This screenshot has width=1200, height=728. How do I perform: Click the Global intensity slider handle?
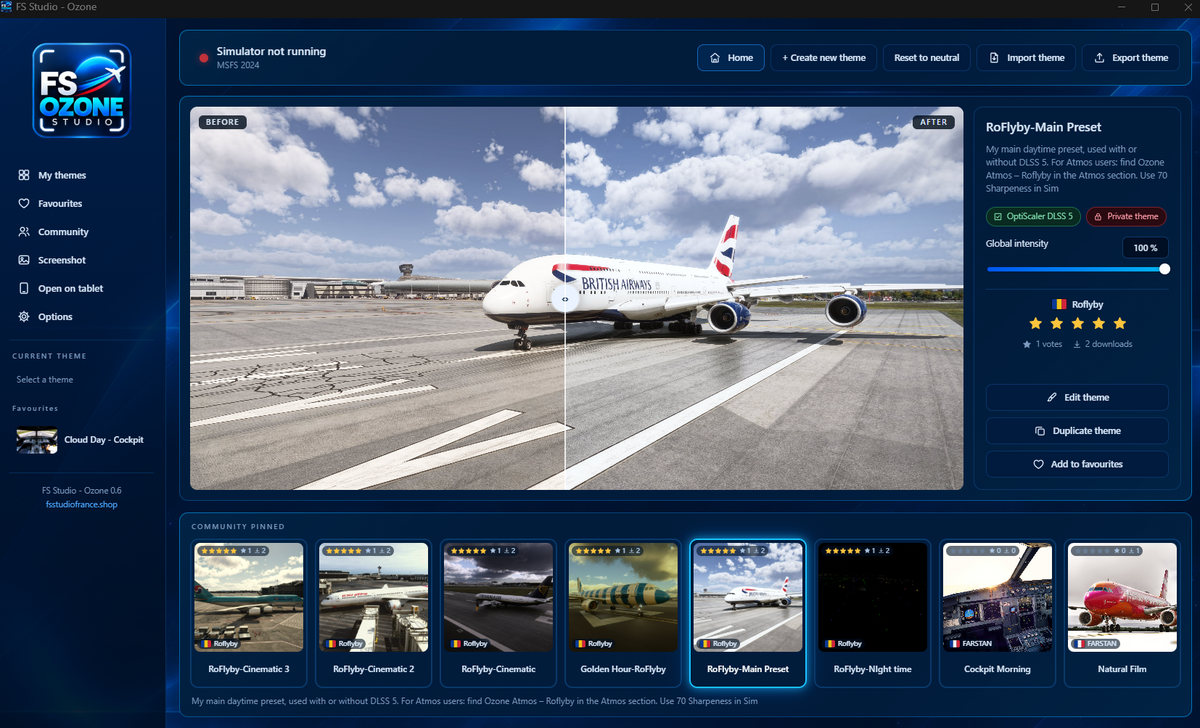point(1164,269)
